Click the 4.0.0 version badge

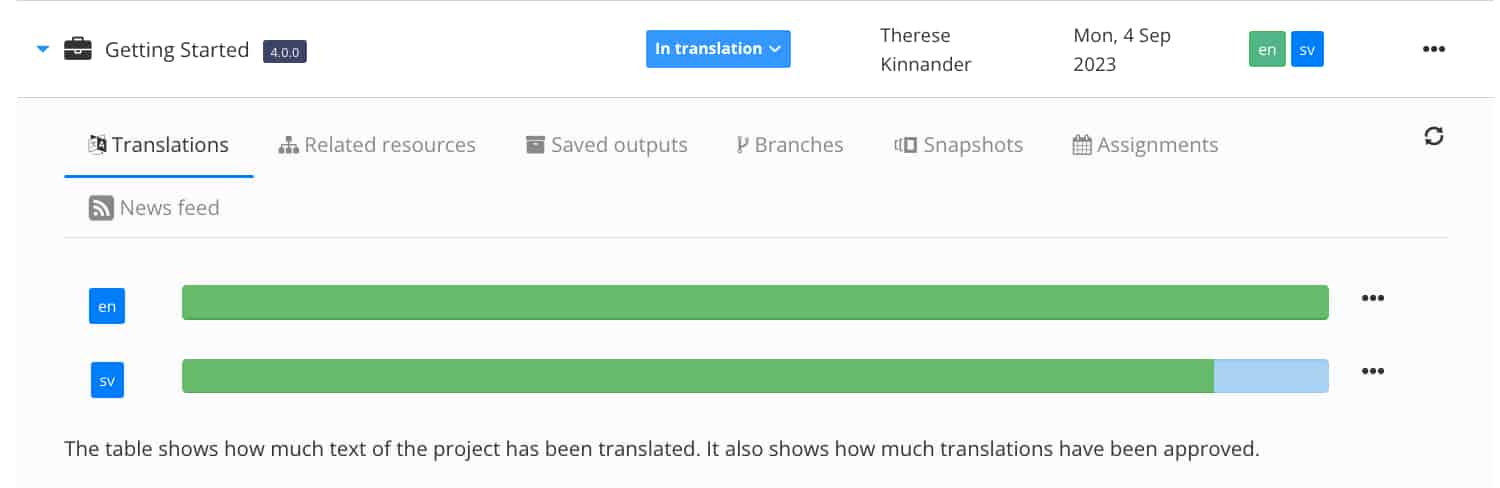click(x=285, y=52)
